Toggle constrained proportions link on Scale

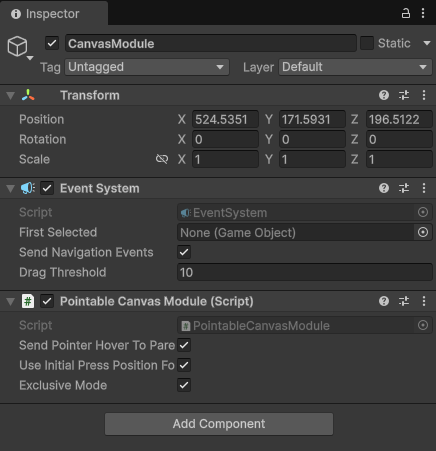point(162,159)
